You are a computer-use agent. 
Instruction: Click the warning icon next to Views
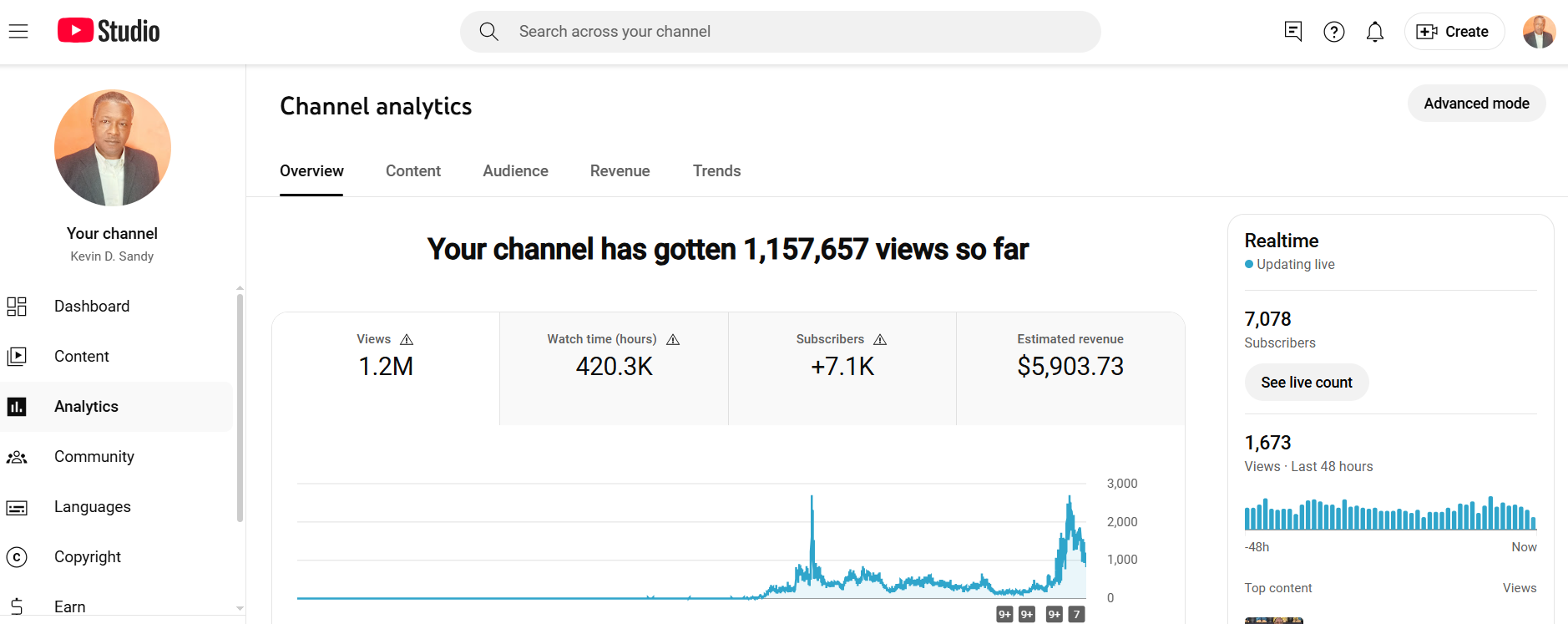pos(407,340)
